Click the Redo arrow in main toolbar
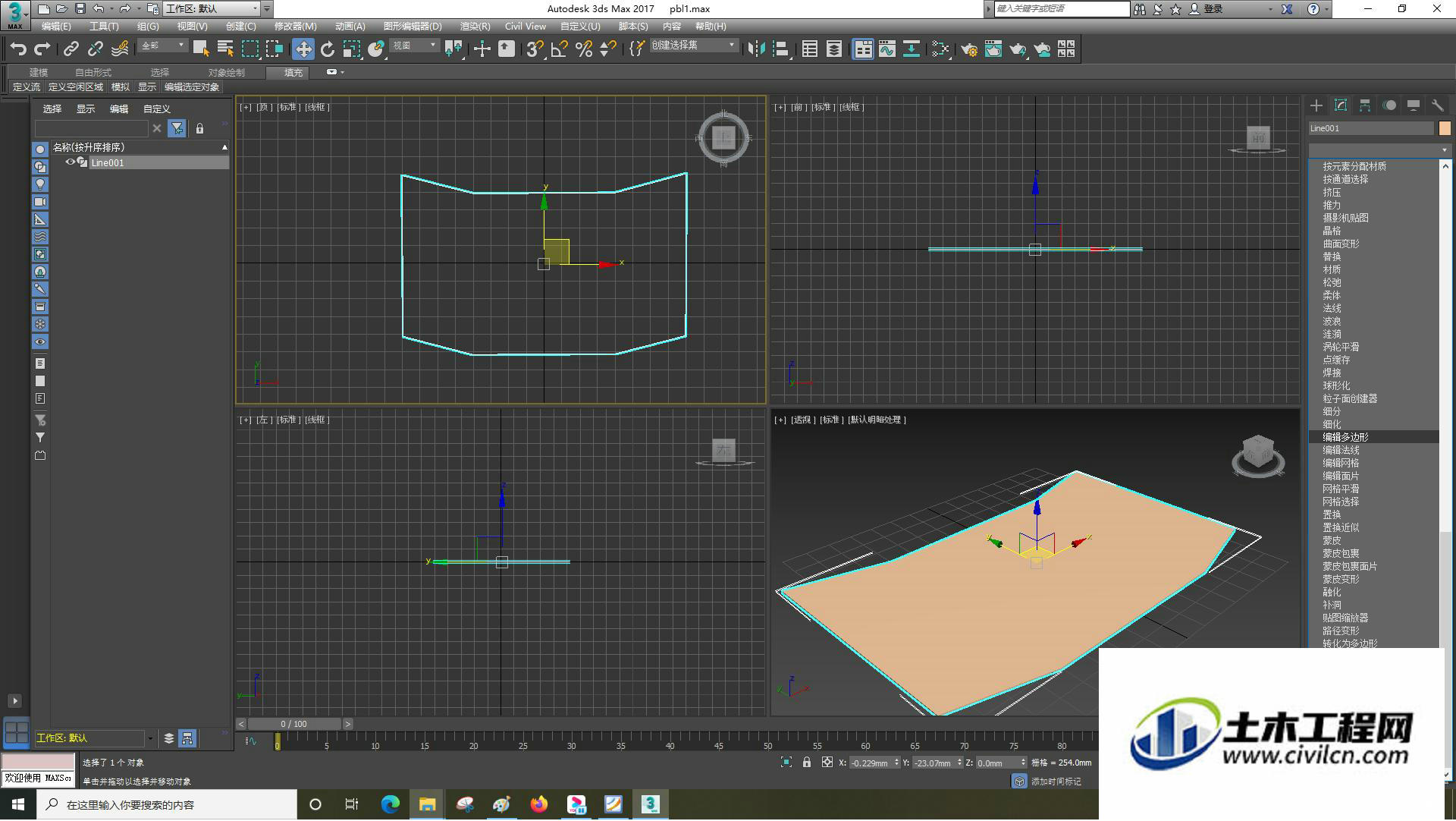The height and width of the screenshot is (821, 1456). coord(42,49)
